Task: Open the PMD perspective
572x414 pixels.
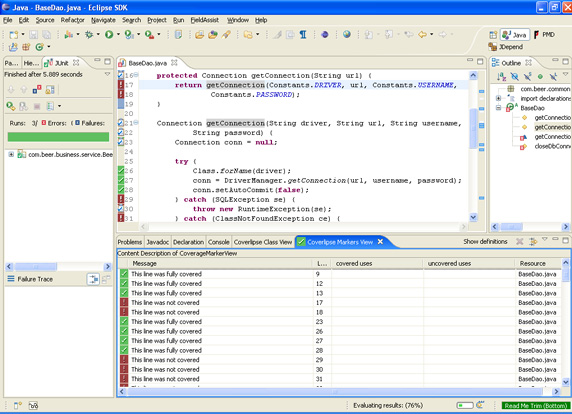Action: [545, 35]
